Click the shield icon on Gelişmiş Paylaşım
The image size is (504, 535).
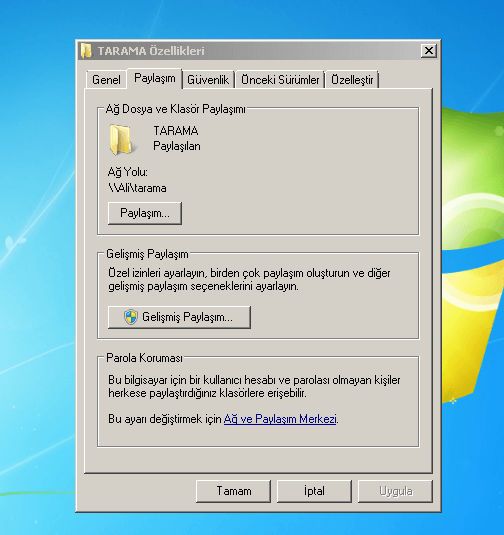click(x=131, y=317)
